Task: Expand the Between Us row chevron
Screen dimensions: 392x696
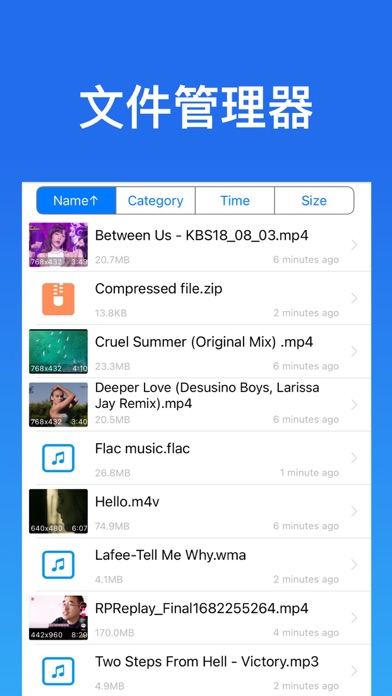Action: point(354,245)
